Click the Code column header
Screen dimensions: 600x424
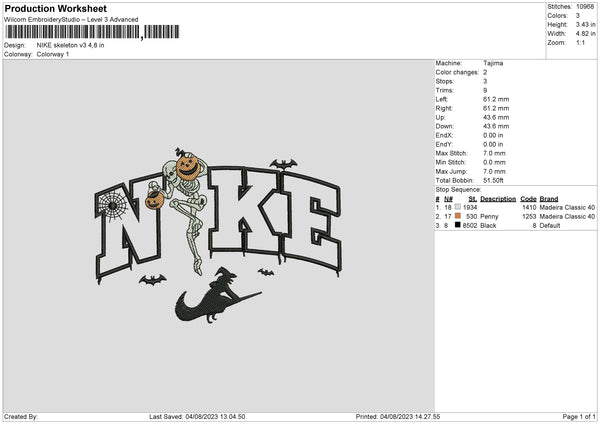coord(528,199)
